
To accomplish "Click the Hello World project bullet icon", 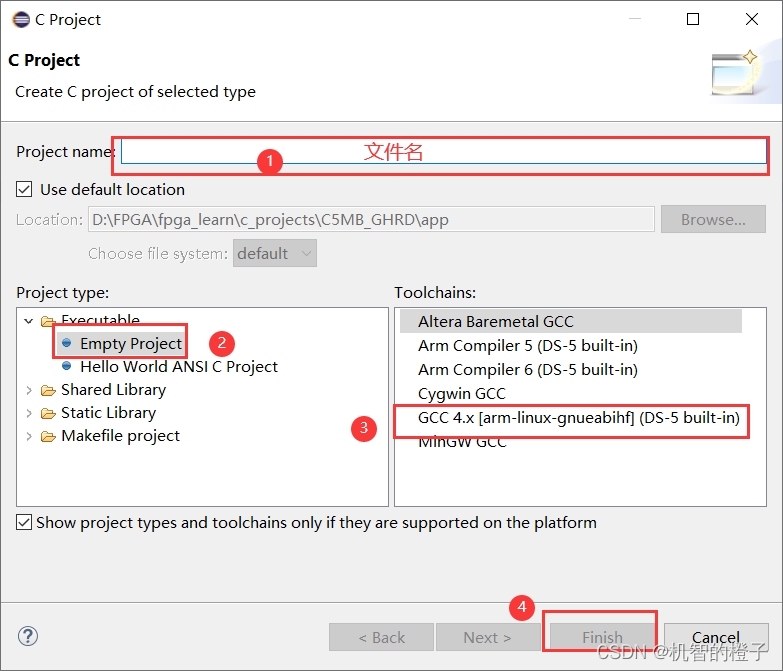I will [66, 366].
